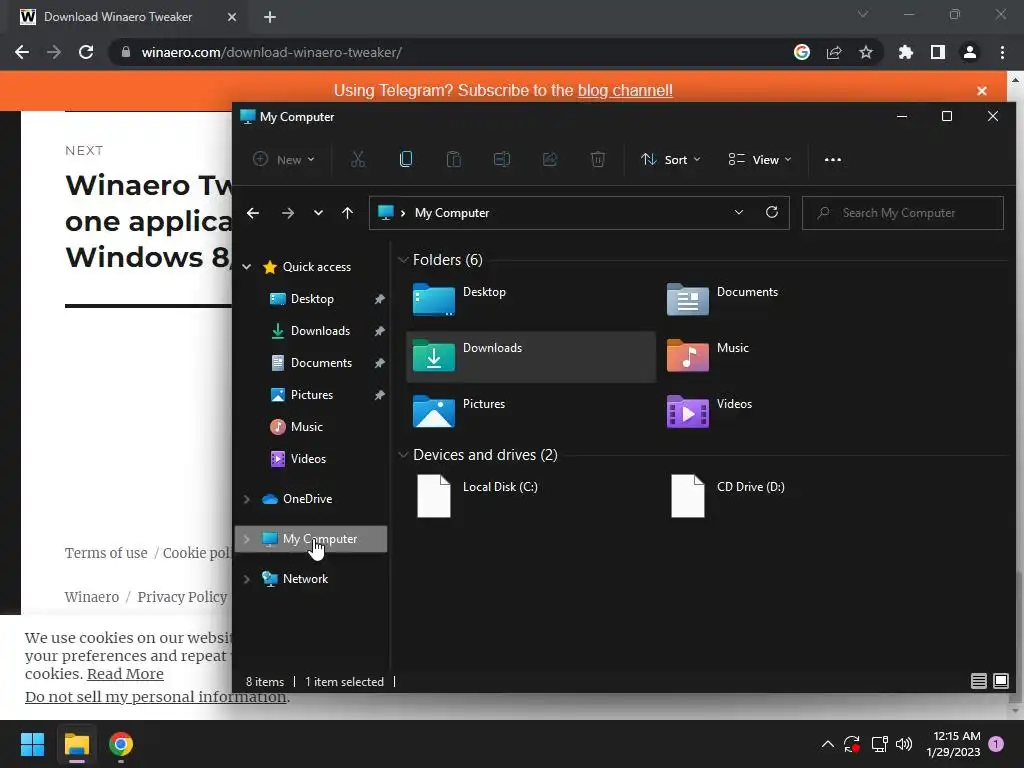
Task: Open the Read More cookie link
Action: point(125,673)
